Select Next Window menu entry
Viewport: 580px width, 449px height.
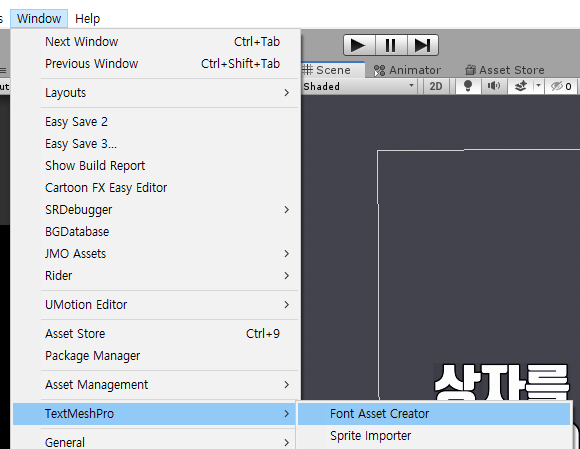click(x=155, y=42)
